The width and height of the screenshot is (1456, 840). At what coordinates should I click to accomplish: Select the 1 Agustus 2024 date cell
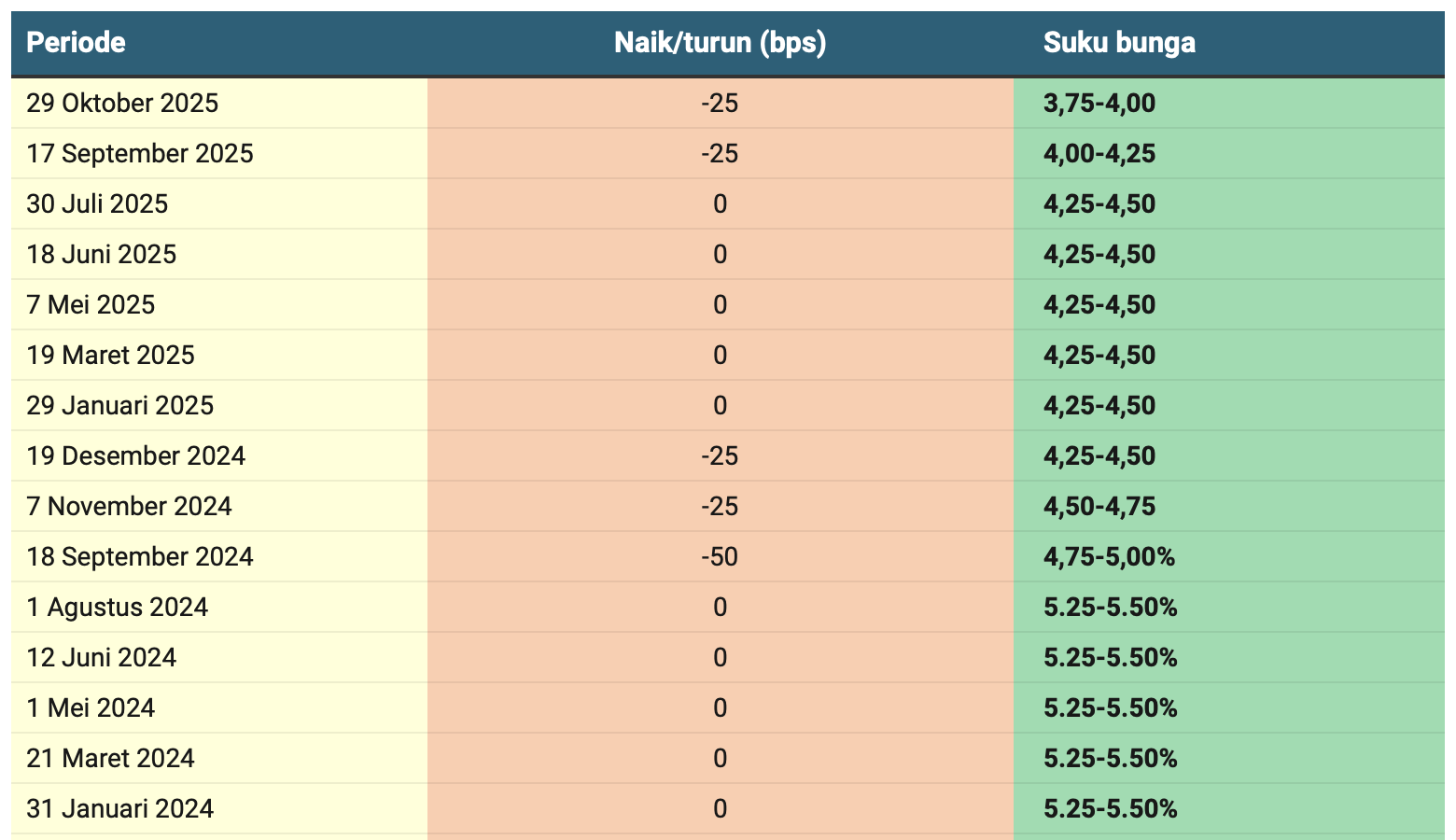coord(117,607)
